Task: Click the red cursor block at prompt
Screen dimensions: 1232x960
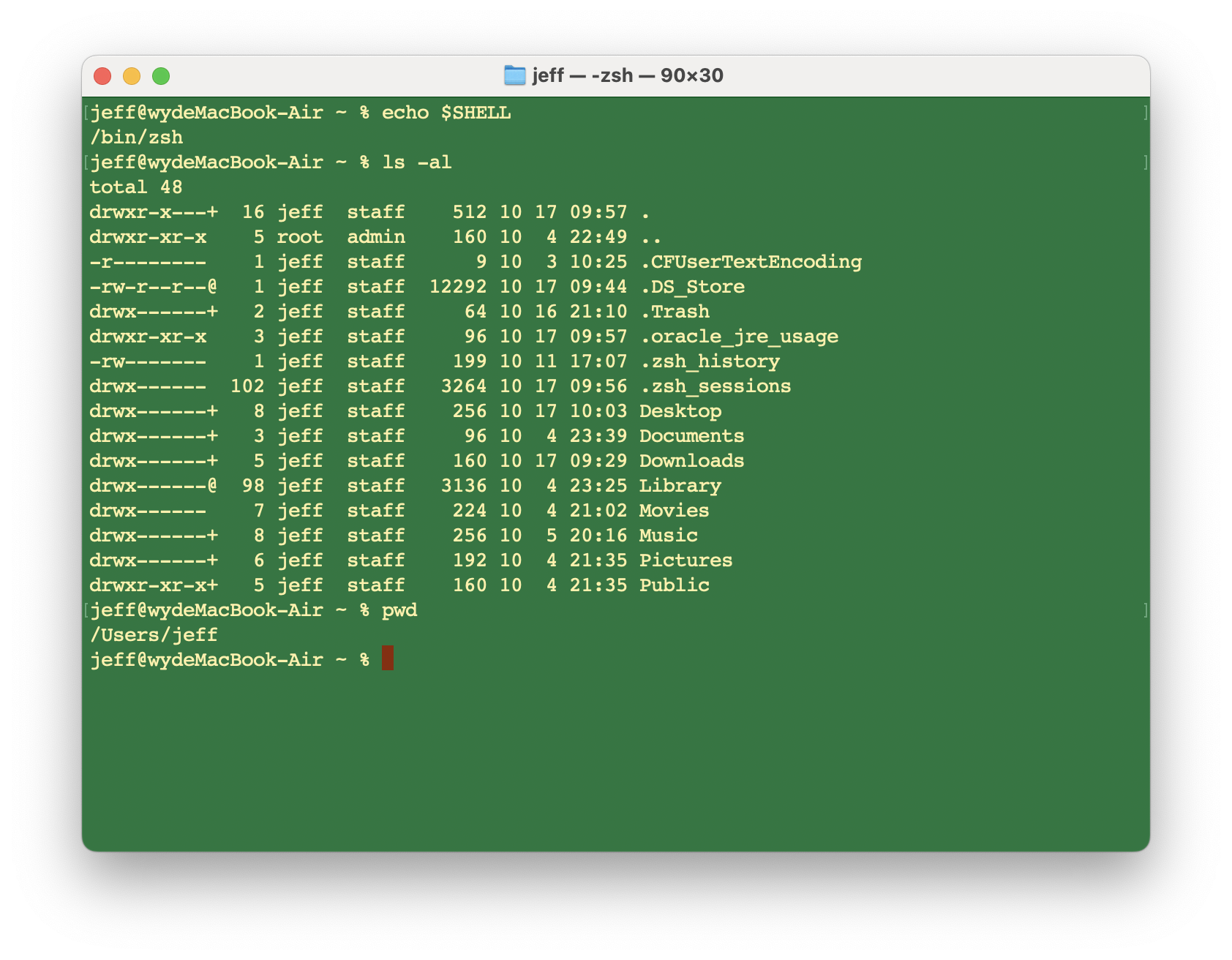Action: click(388, 658)
